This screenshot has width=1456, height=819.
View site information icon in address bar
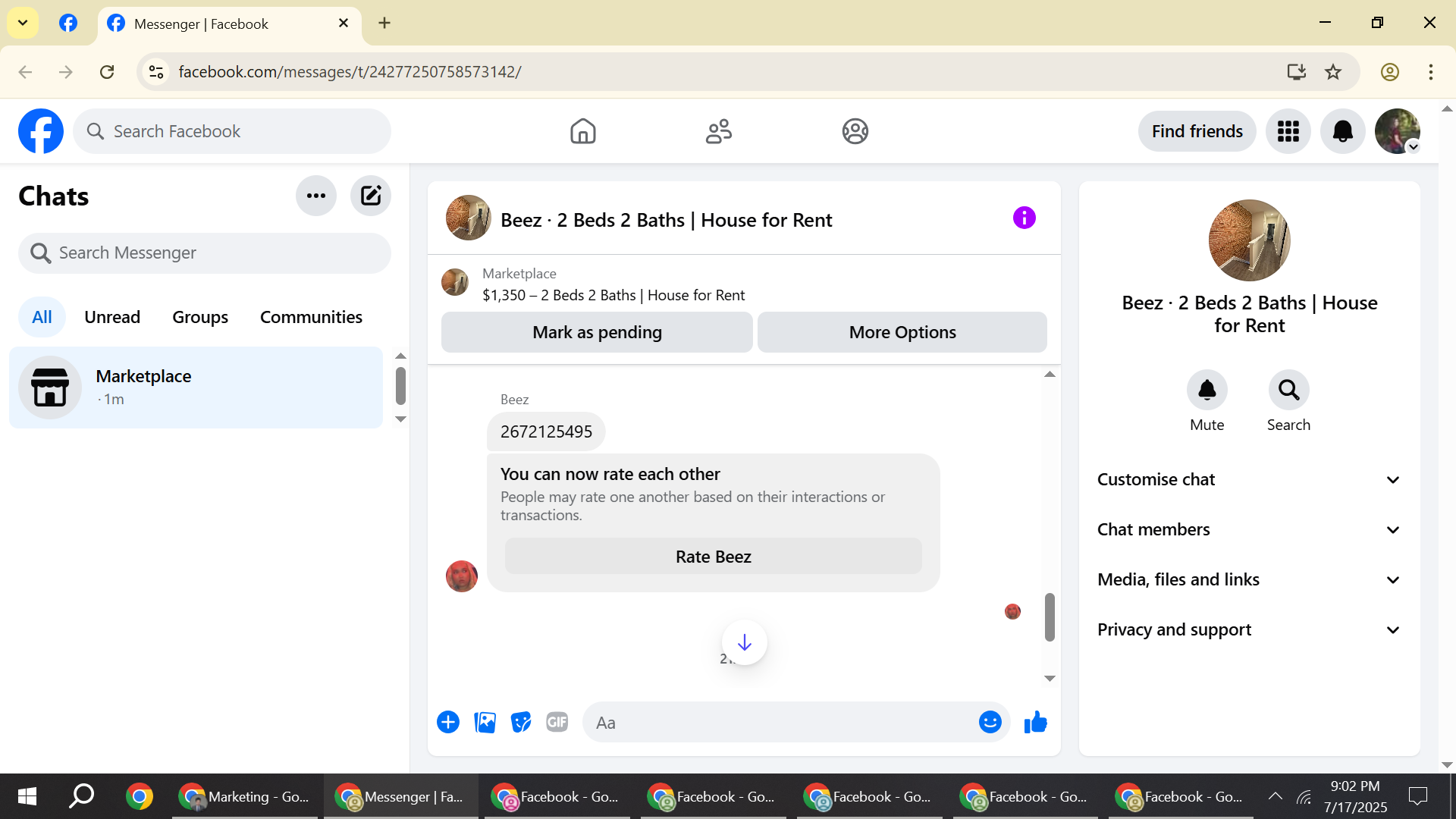click(156, 72)
